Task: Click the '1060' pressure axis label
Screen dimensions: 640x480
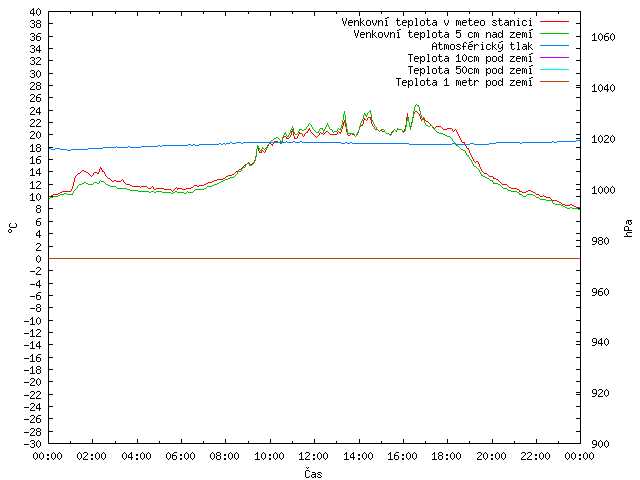Action: click(603, 38)
